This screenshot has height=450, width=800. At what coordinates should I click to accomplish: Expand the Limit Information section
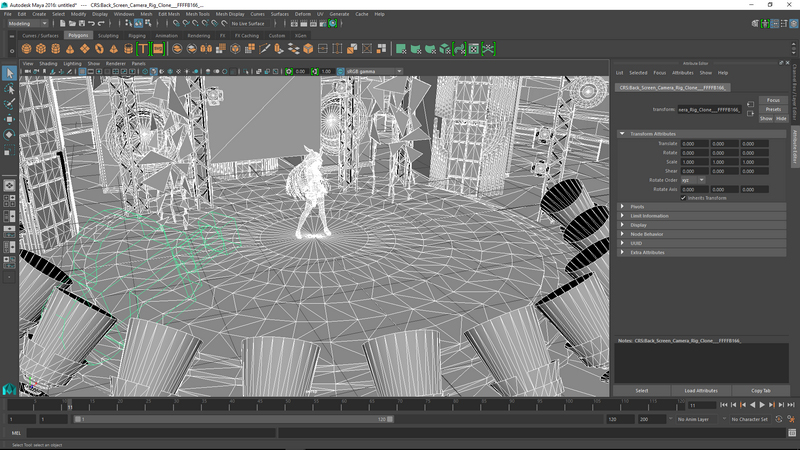[x=649, y=216]
